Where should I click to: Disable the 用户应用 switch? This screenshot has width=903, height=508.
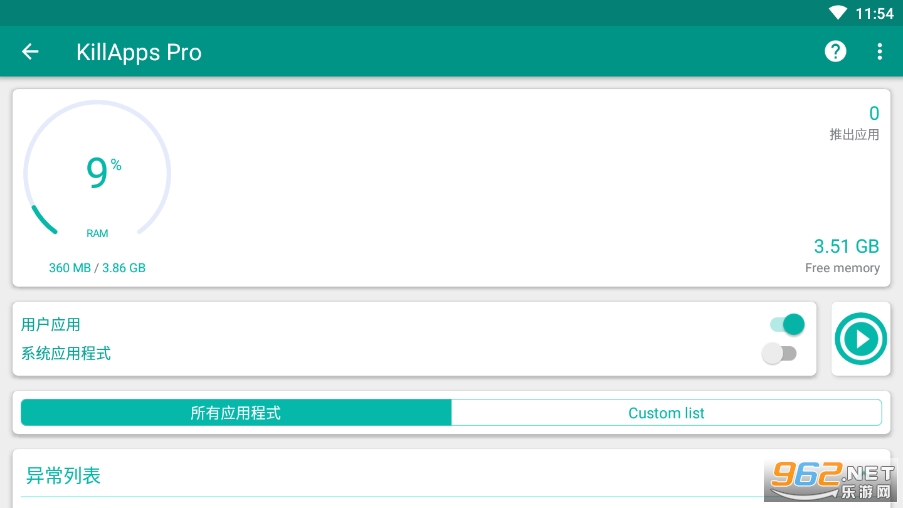(x=787, y=324)
